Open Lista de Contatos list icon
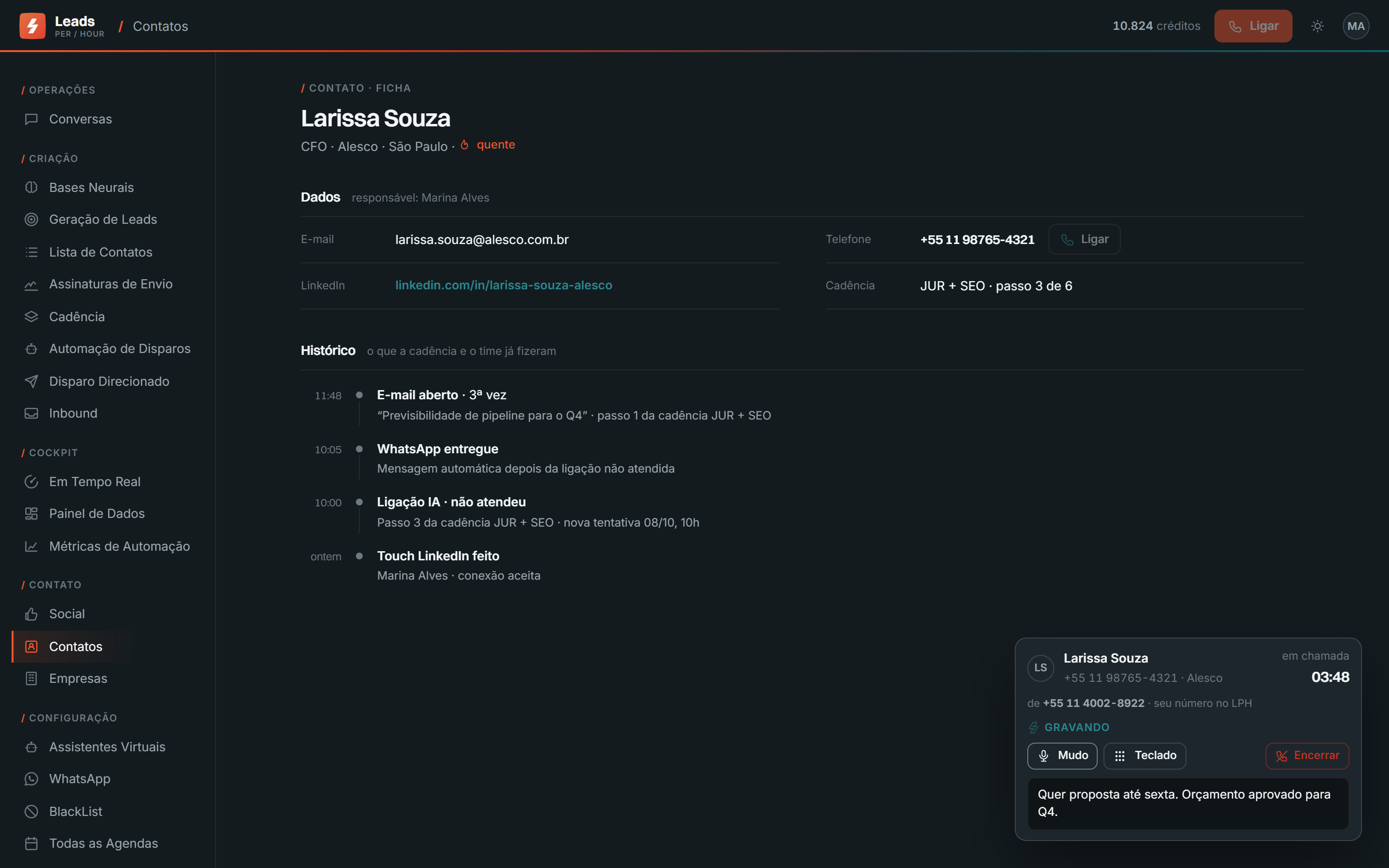 [31, 252]
